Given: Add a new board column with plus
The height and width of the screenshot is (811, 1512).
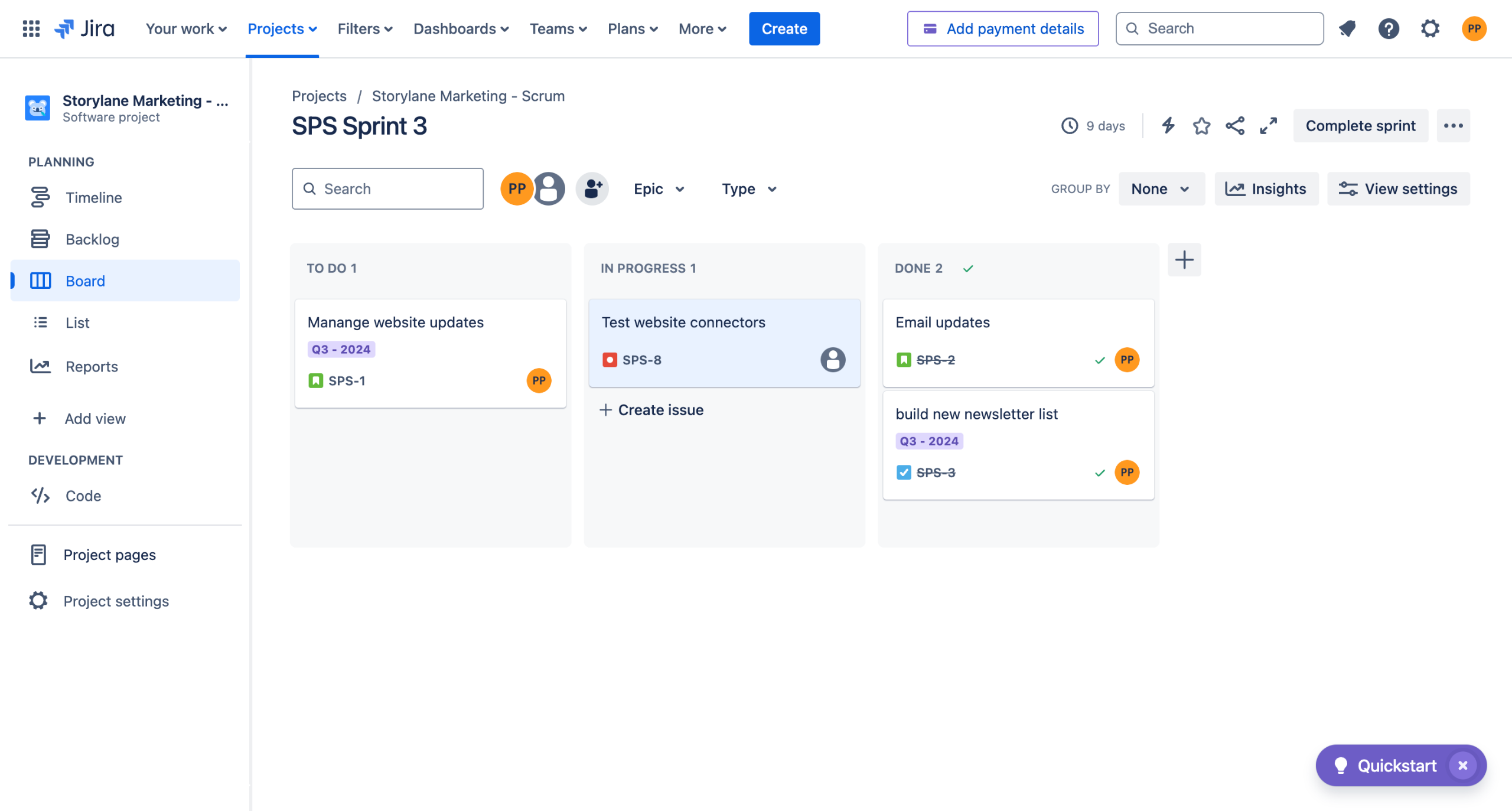Looking at the screenshot, I should (1184, 260).
